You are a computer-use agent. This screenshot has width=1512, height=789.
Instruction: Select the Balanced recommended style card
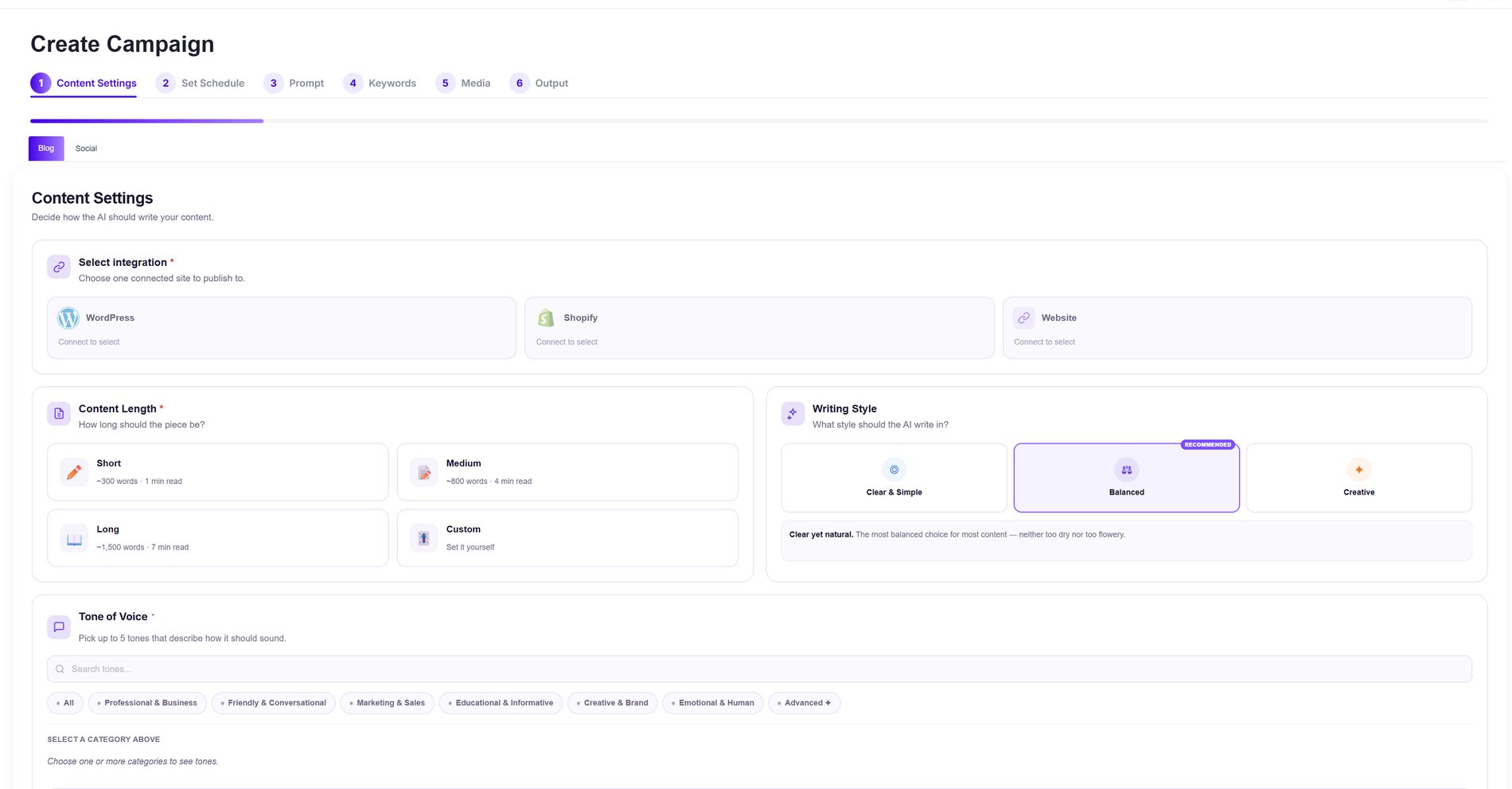(1127, 478)
